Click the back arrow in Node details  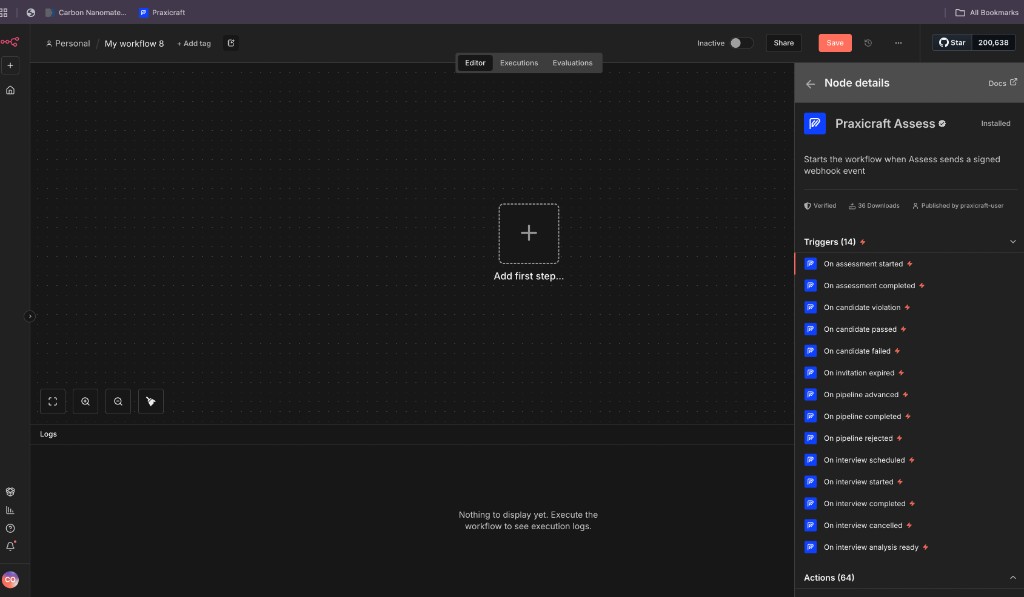coord(810,84)
